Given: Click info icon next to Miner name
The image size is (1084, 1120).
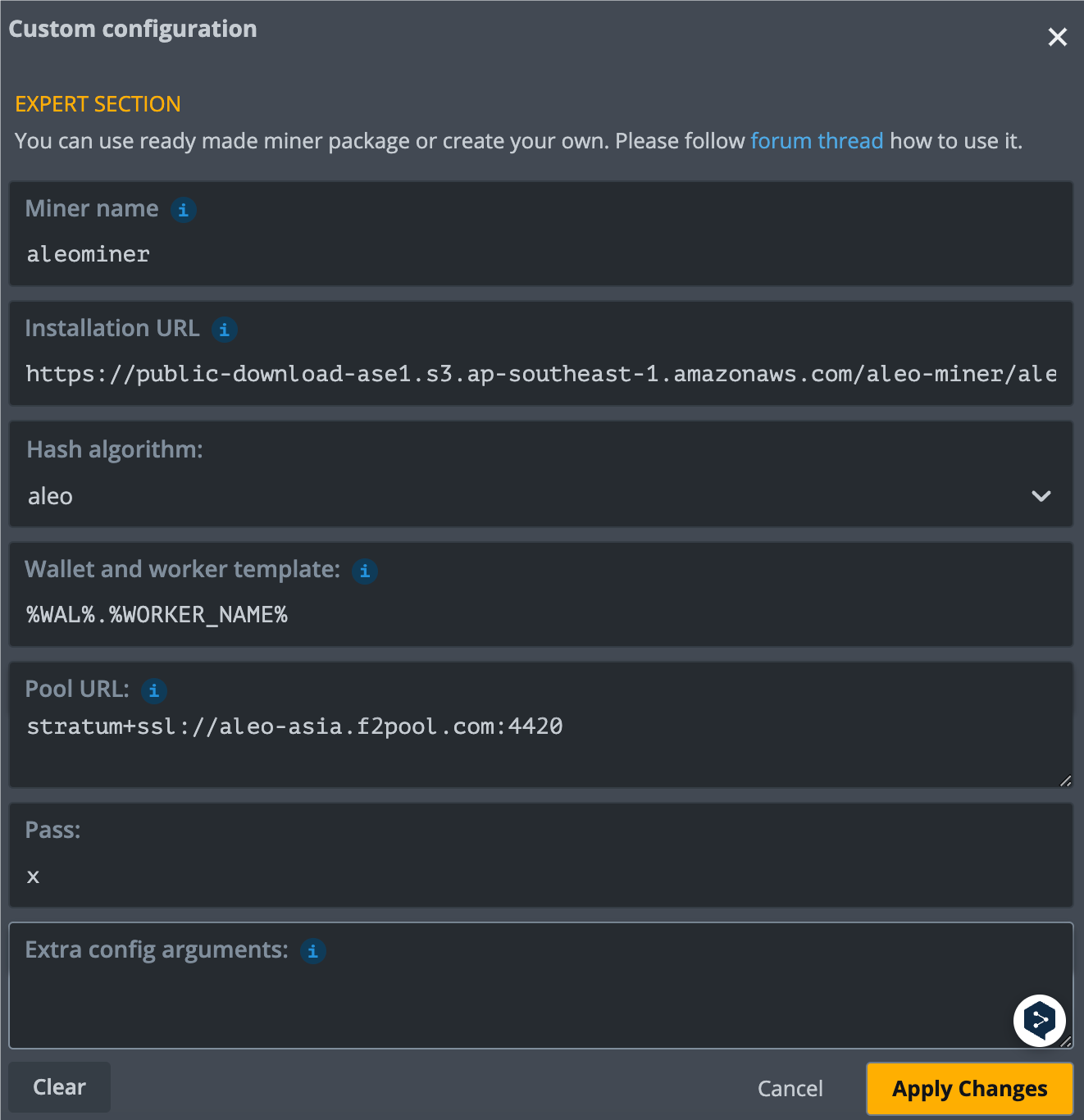Looking at the screenshot, I should 183,210.
